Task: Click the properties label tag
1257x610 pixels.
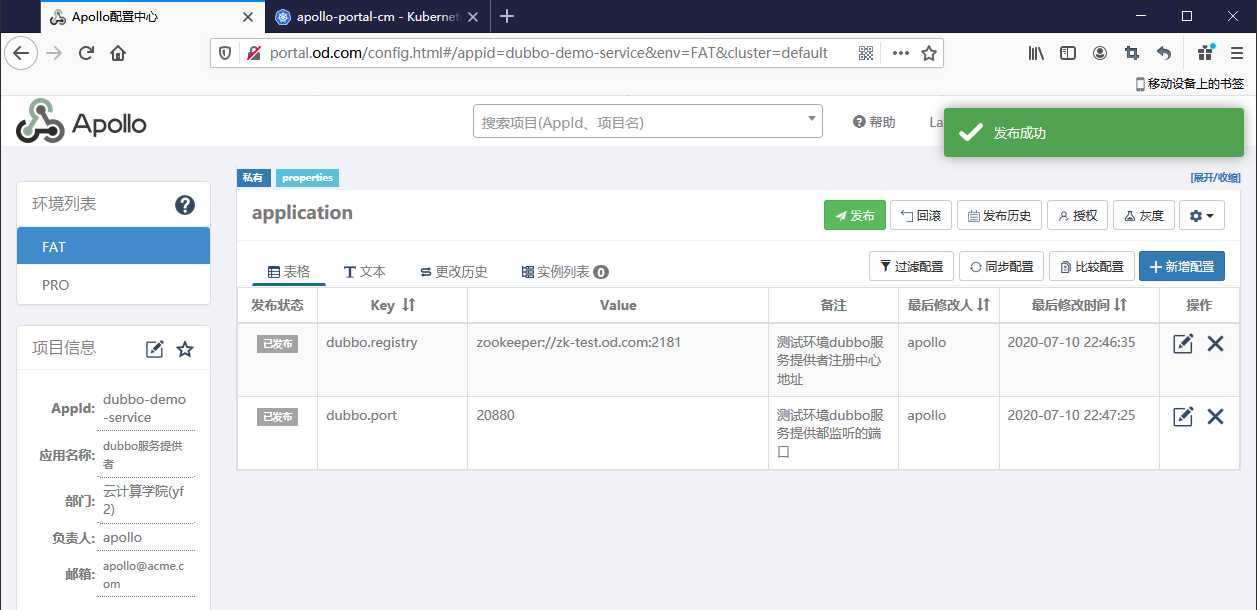Action: click(x=307, y=178)
